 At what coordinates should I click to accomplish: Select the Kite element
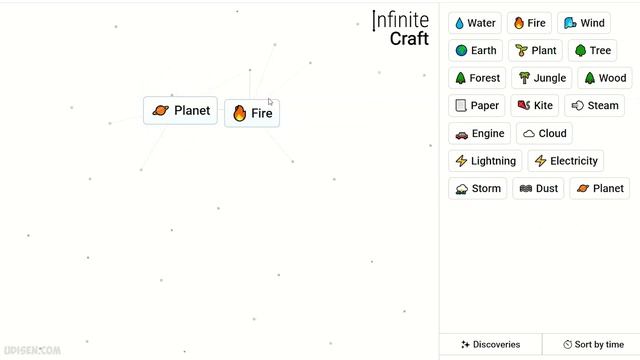pos(535,106)
